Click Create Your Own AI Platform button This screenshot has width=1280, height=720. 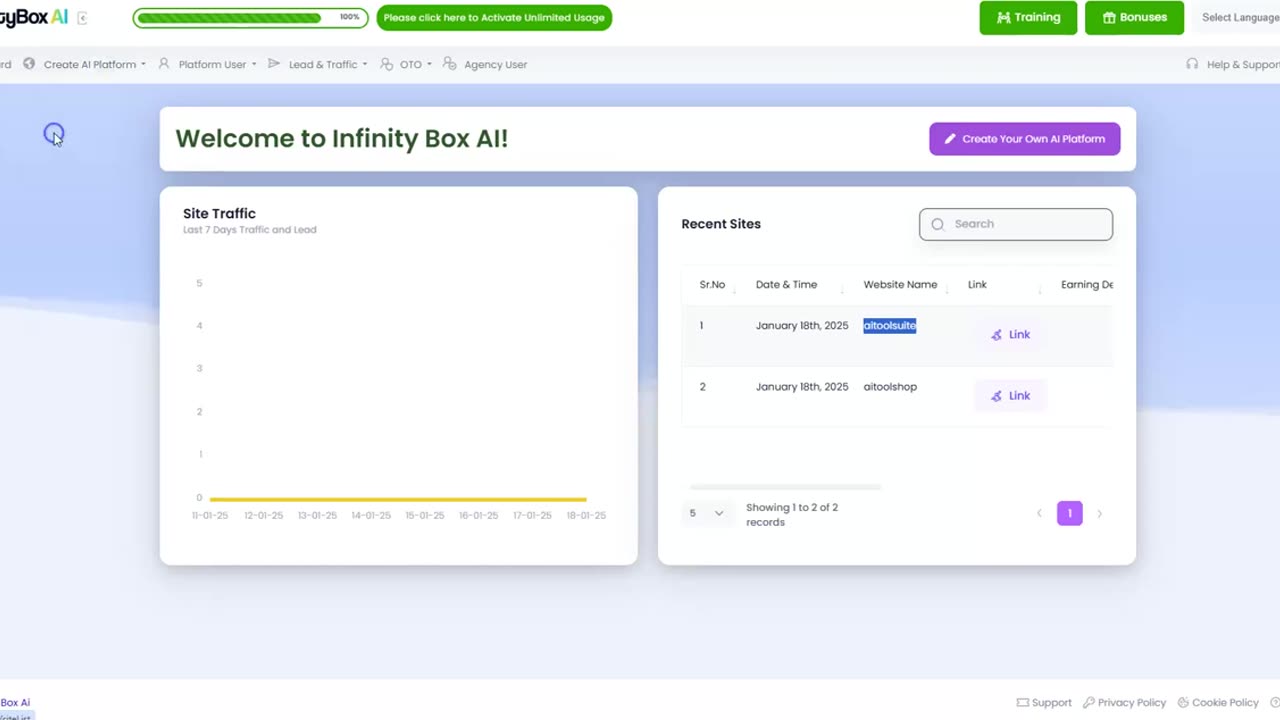coord(1024,139)
